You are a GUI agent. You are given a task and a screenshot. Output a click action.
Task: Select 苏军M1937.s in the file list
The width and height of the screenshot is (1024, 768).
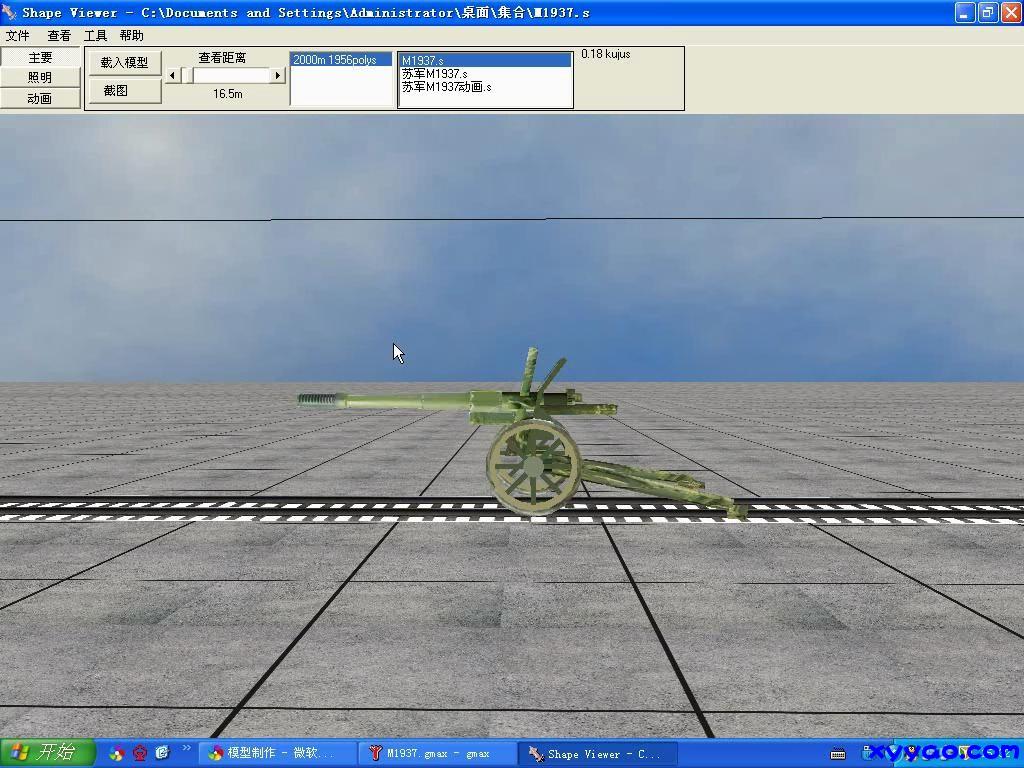click(435, 74)
